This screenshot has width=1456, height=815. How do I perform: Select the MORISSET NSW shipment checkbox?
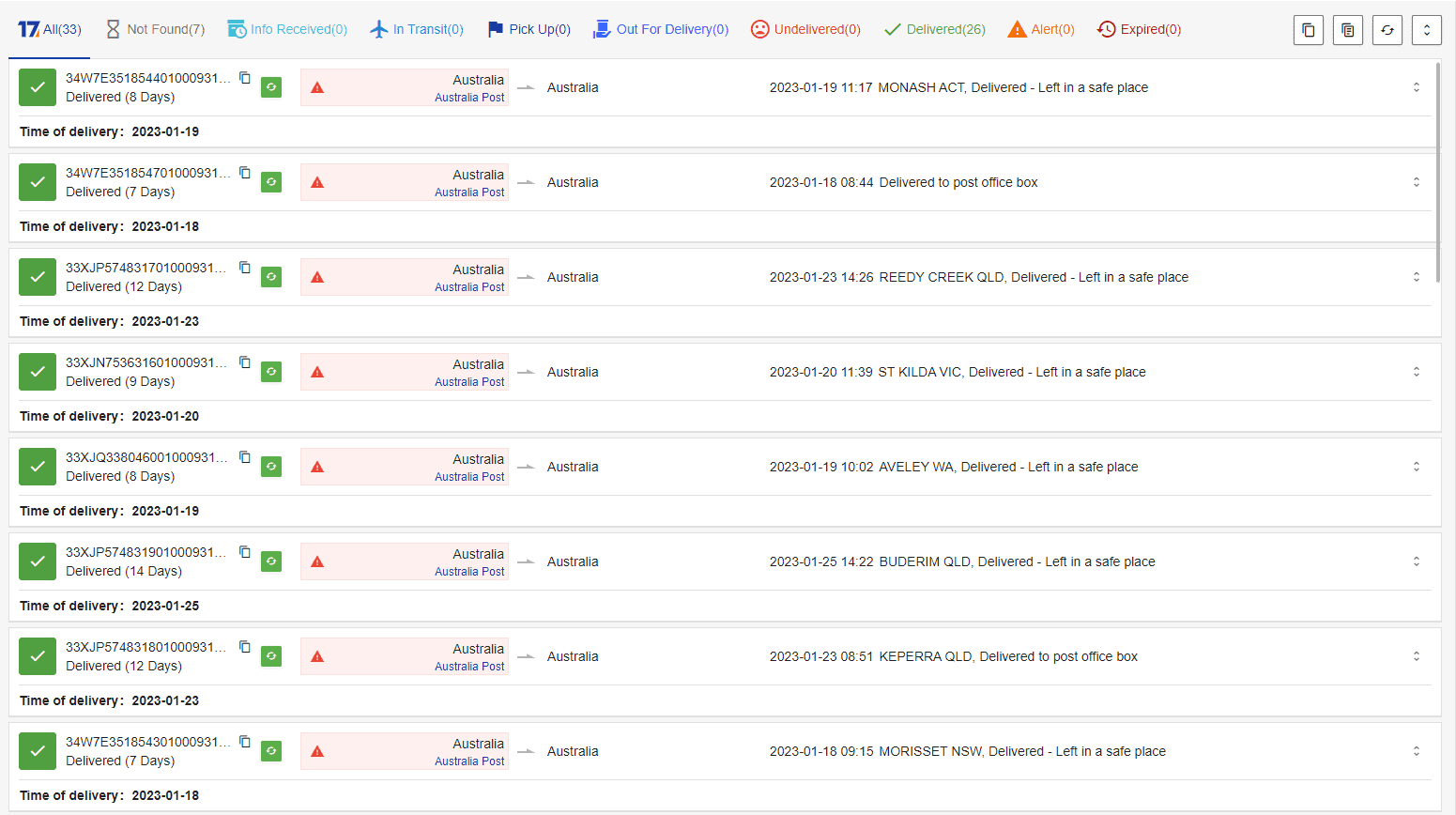click(37, 751)
